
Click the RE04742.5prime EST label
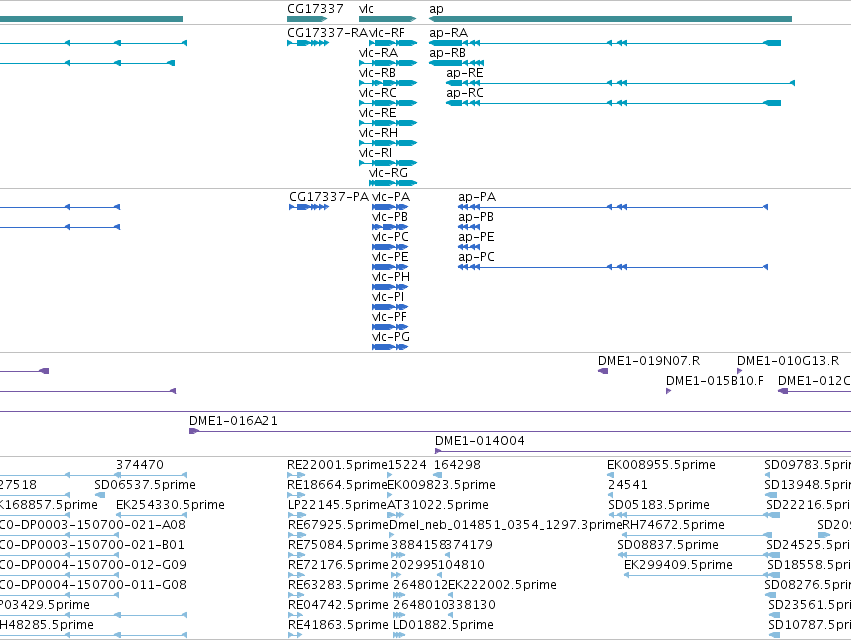(x=338, y=605)
